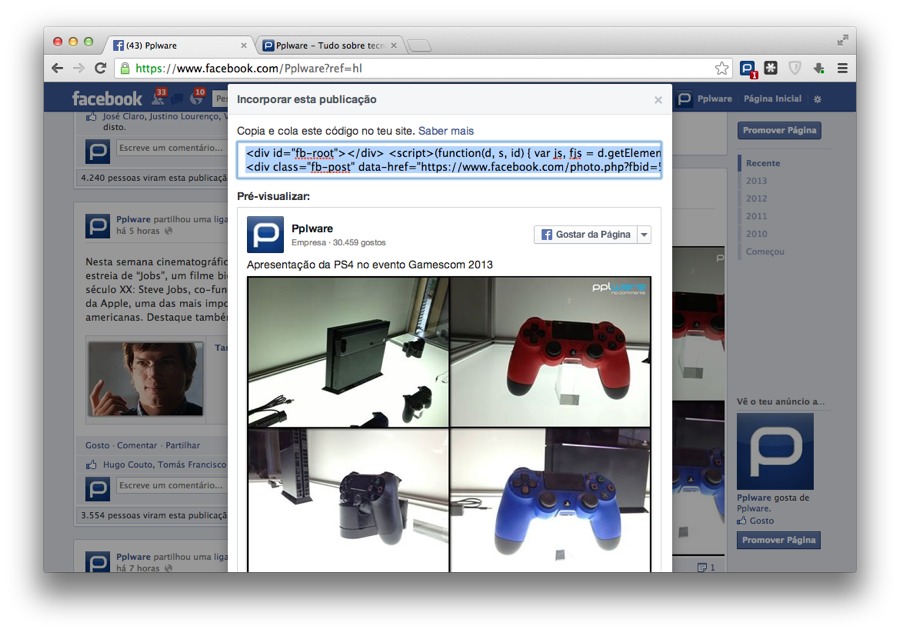Close the (43) Pplware Facebook tab
The height and width of the screenshot is (633, 900).
(243, 45)
